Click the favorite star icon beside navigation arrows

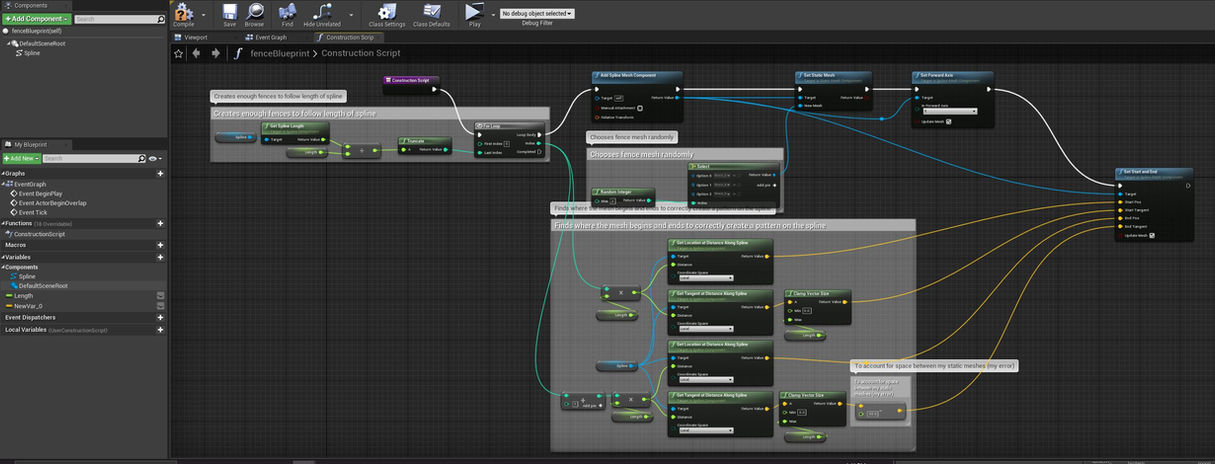(180, 53)
